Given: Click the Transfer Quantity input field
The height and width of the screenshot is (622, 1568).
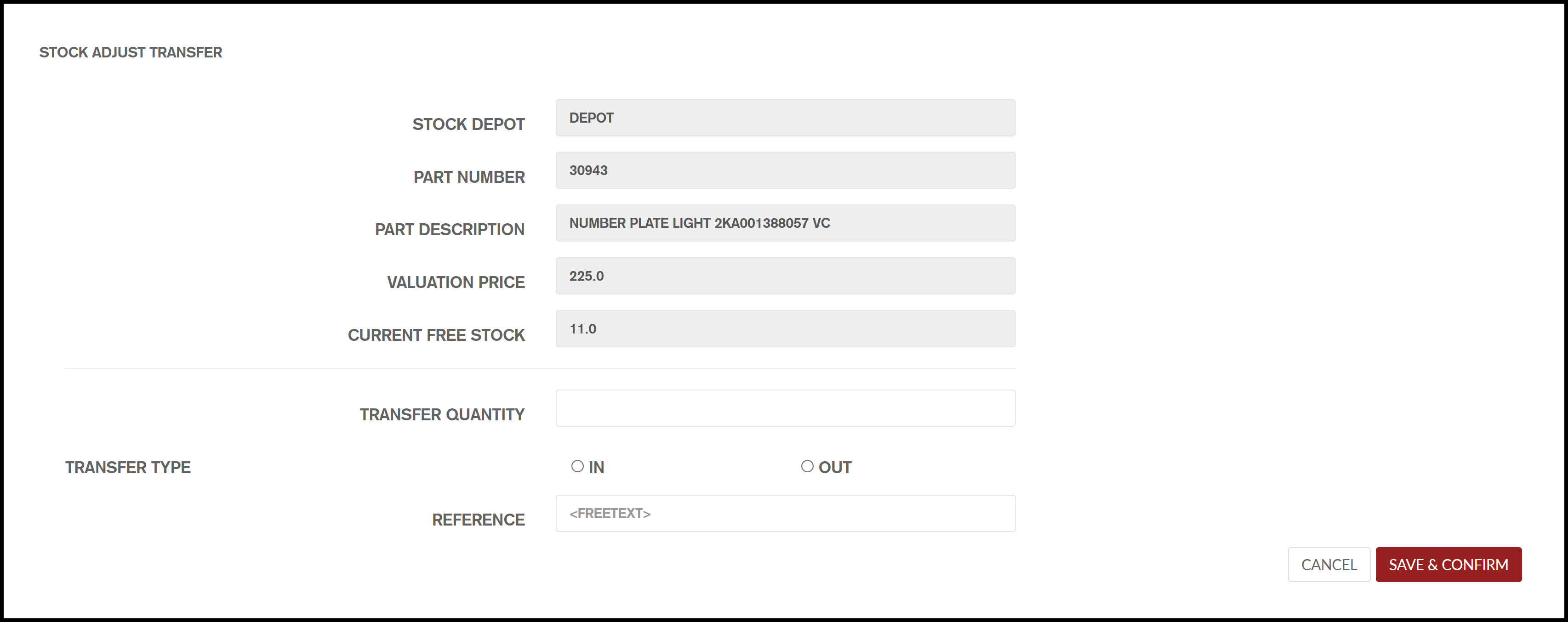Looking at the screenshot, I should click(x=785, y=408).
